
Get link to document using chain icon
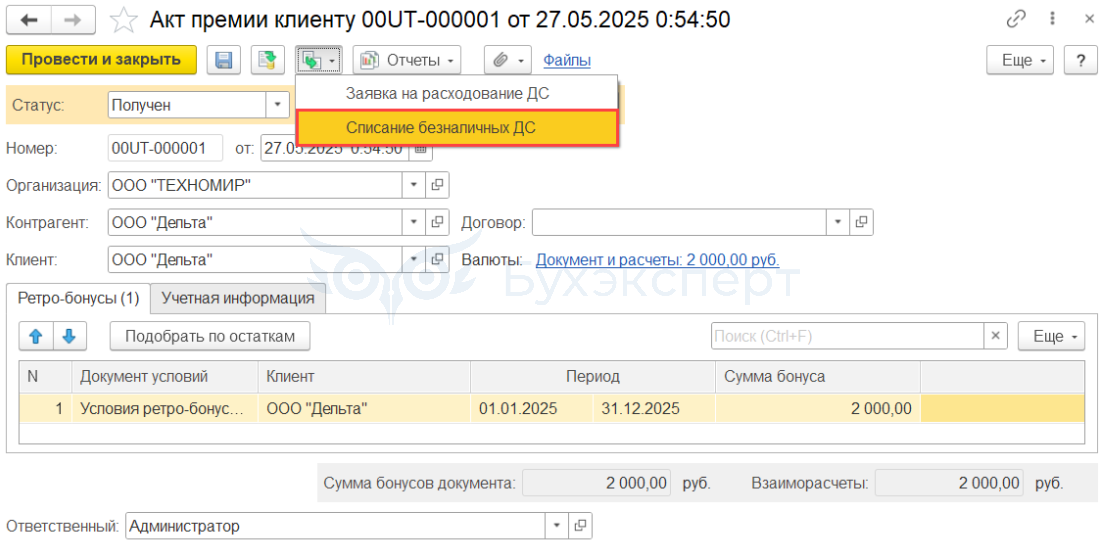point(1016,20)
